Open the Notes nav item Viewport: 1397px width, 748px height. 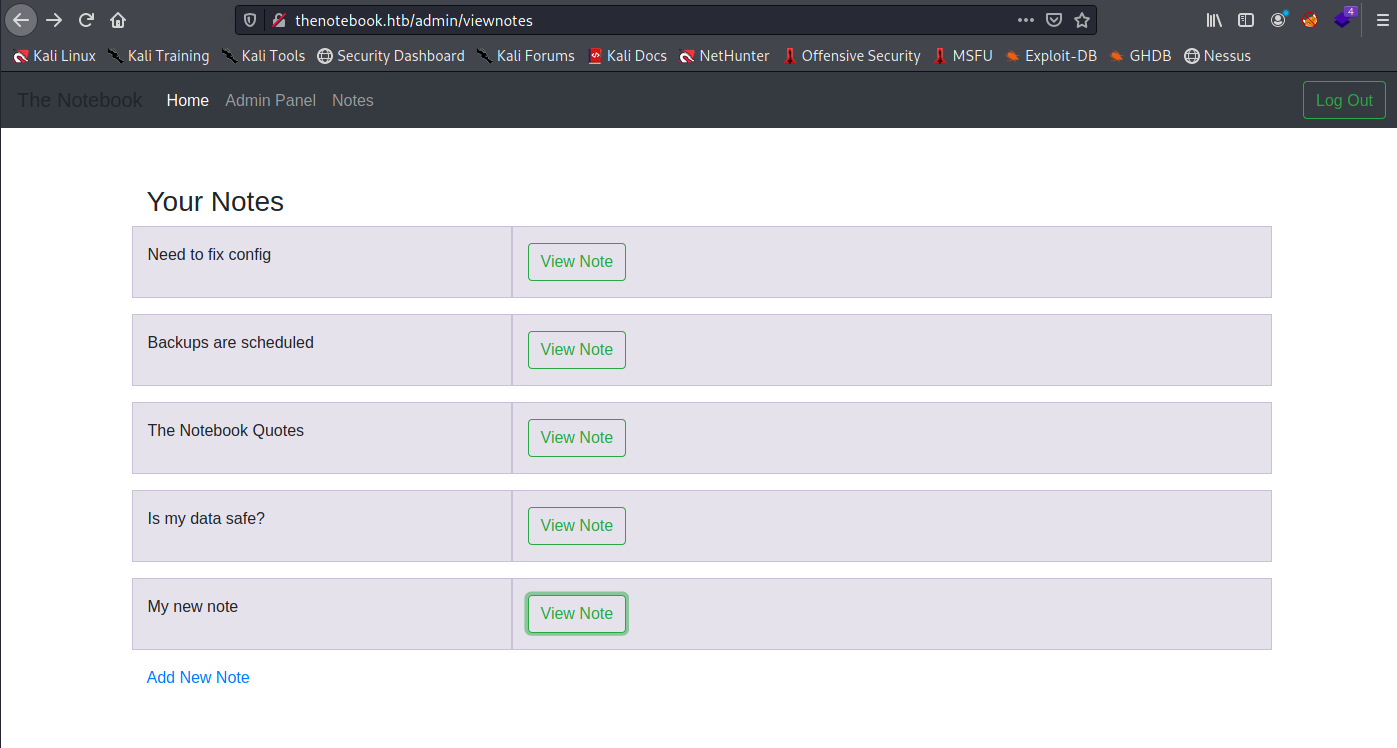(353, 100)
